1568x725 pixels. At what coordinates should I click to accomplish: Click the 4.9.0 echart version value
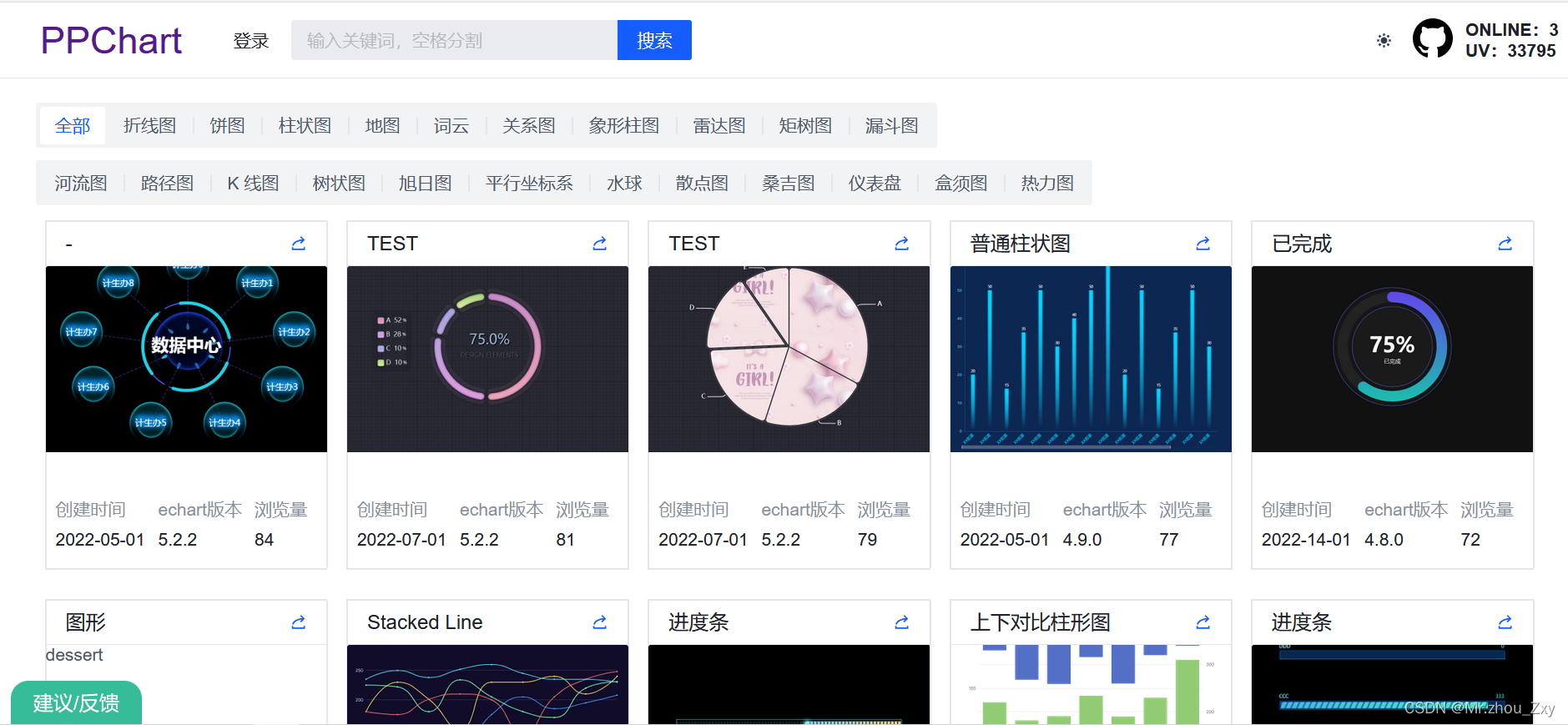(1082, 540)
